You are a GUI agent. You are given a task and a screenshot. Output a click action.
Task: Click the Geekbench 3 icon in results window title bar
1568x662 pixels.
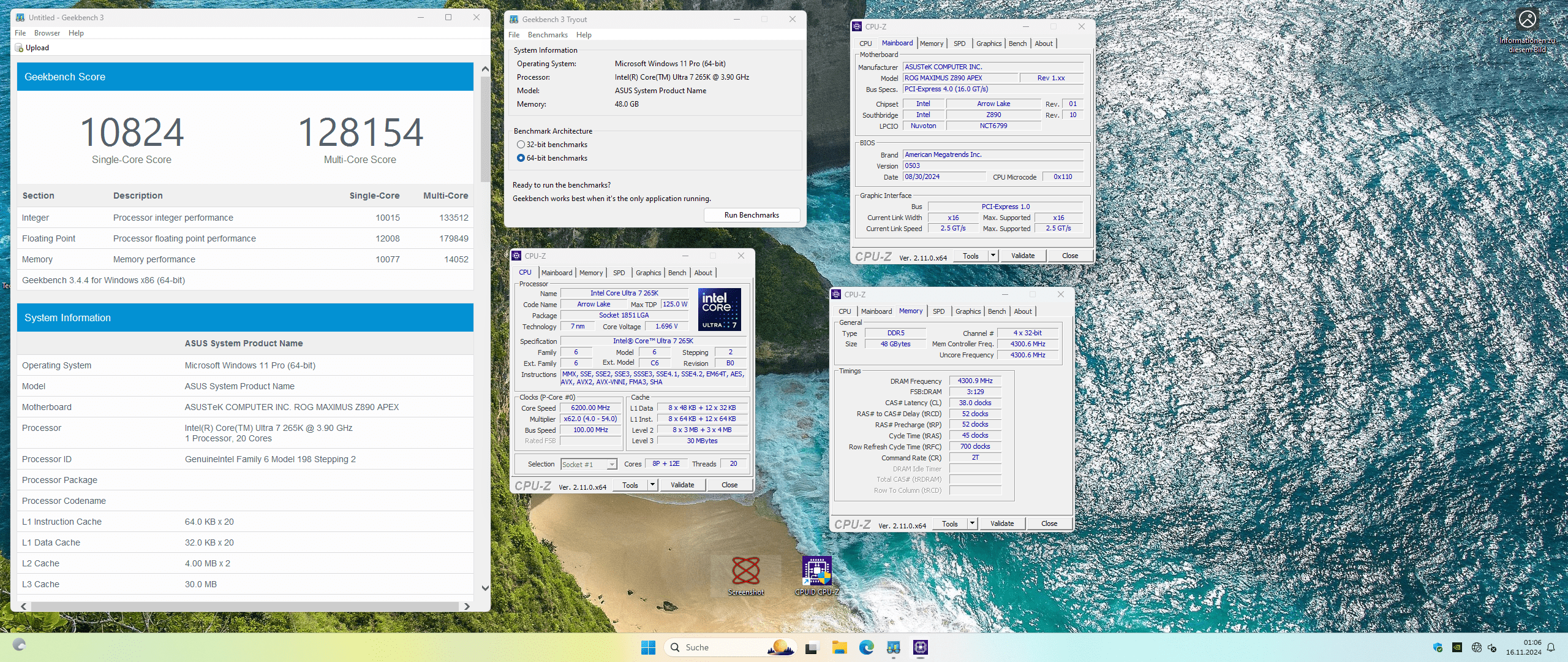pyautogui.click(x=20, y=18)
